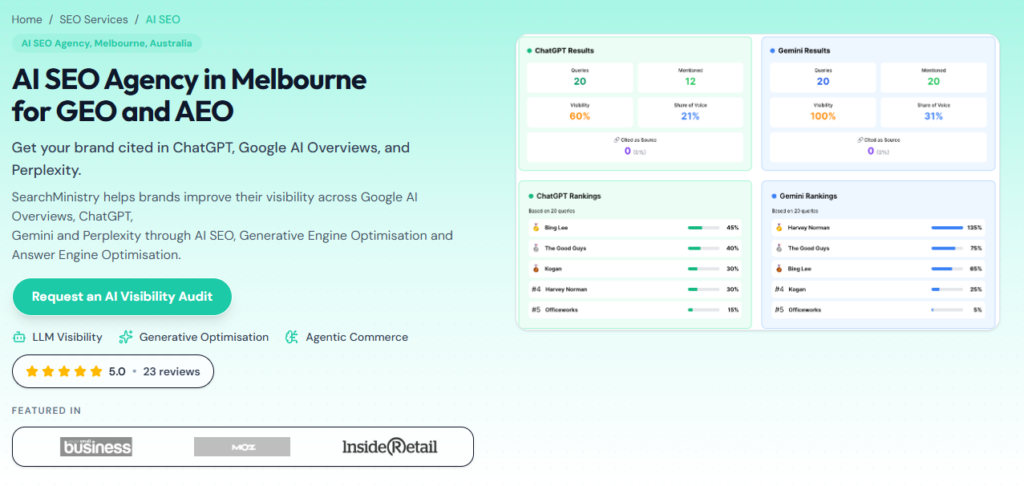Click the Agentic Commerce icon

(292, 337)
